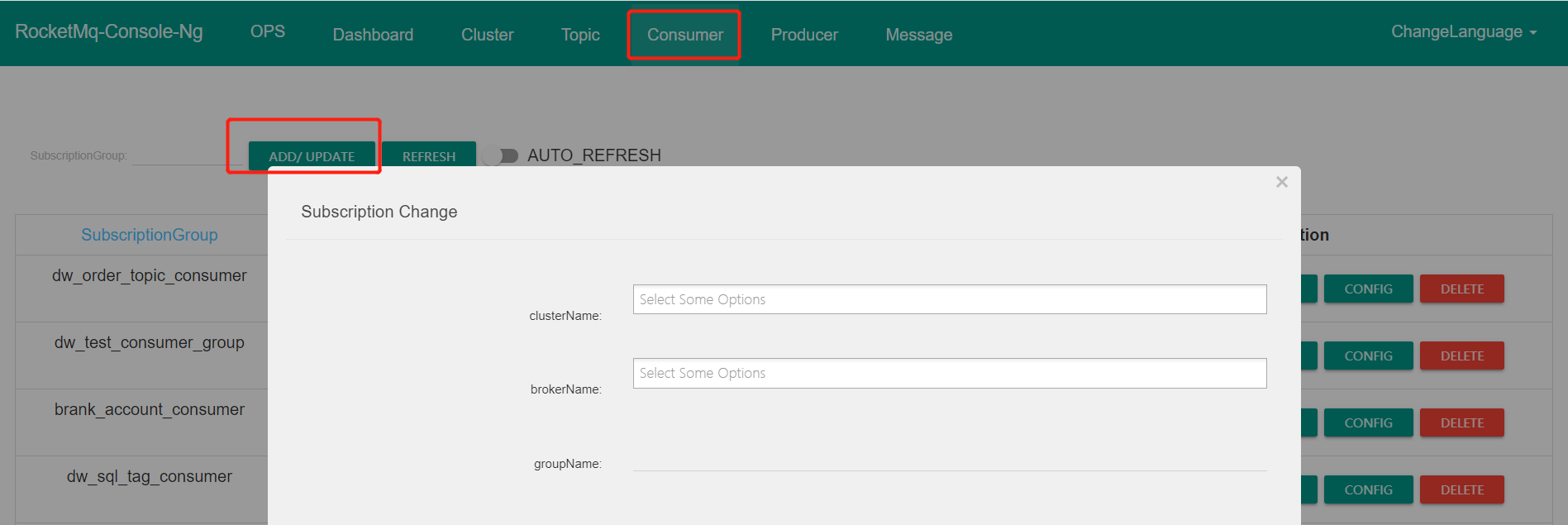Toggle the AUTO_REFRESH switch
Image resolution: width=1568 pixels, height=525 pixels.
[x=501, y=155]
